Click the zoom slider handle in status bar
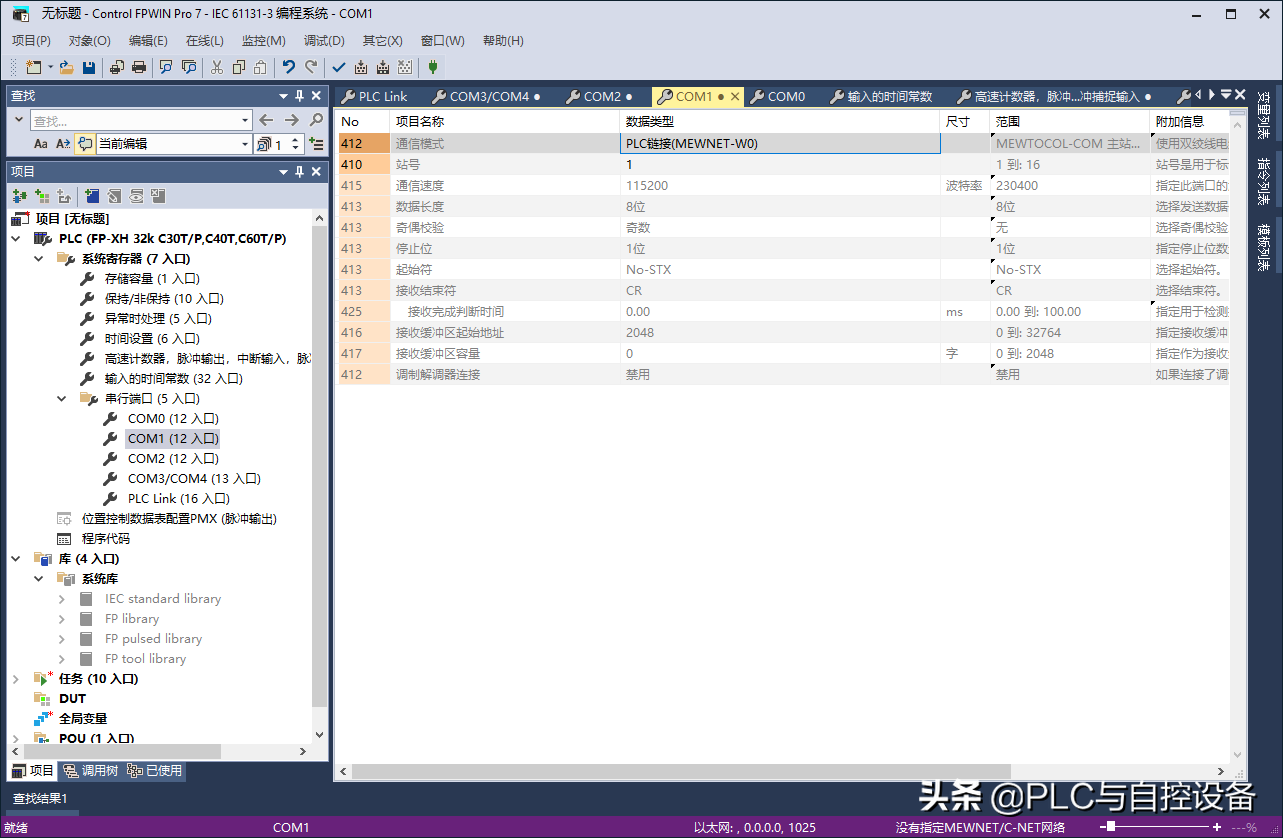 pyautogui.click(x=1111, y=827)
